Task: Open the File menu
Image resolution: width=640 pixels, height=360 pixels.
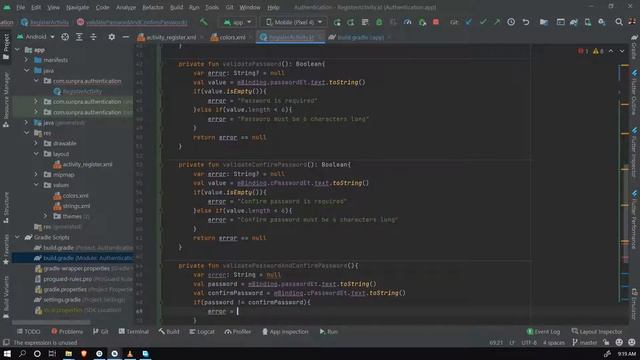Action: (x=20, y=7)
